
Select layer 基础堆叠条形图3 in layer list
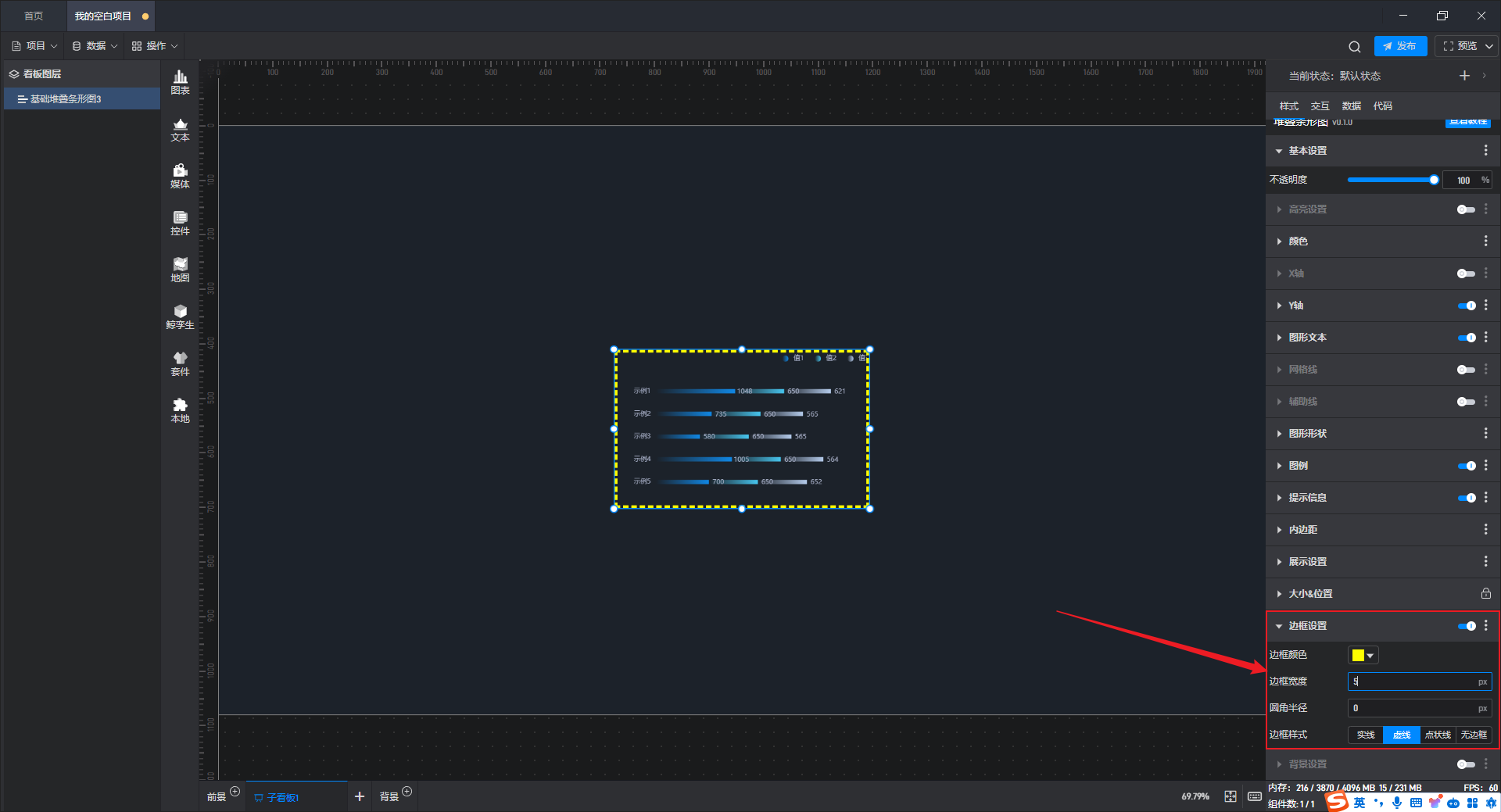pyautogui.click(x=82, y=99)
